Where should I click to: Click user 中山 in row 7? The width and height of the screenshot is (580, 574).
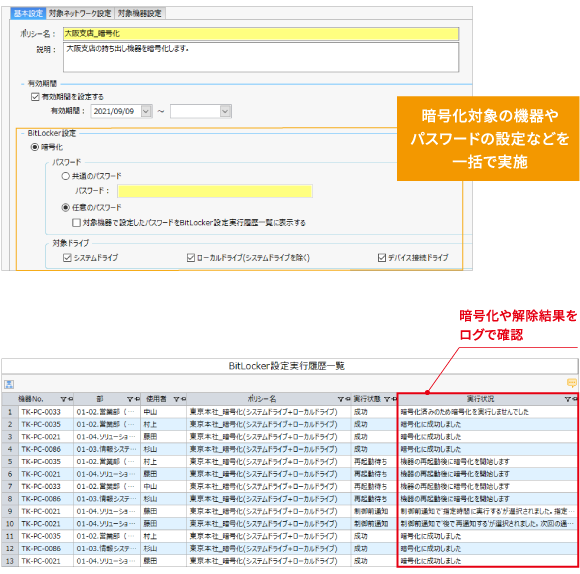pos(150,487)
